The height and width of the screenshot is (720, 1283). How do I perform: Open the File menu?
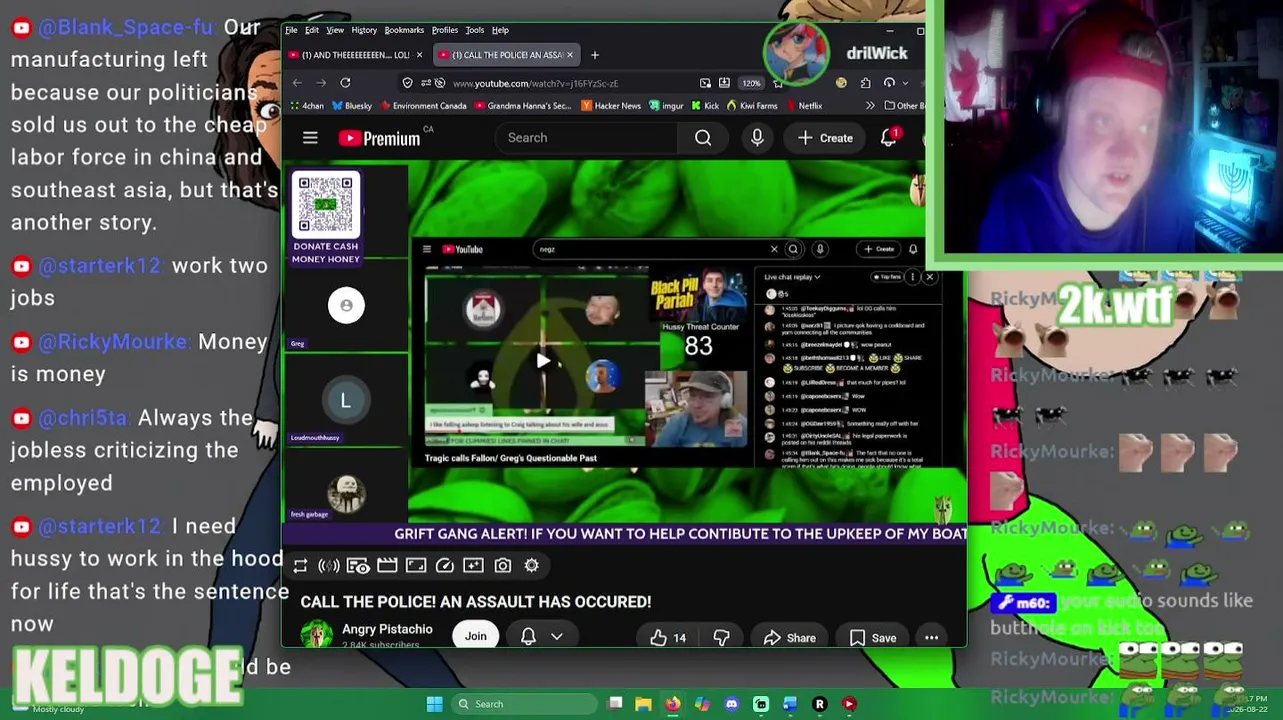click(291, 30)
